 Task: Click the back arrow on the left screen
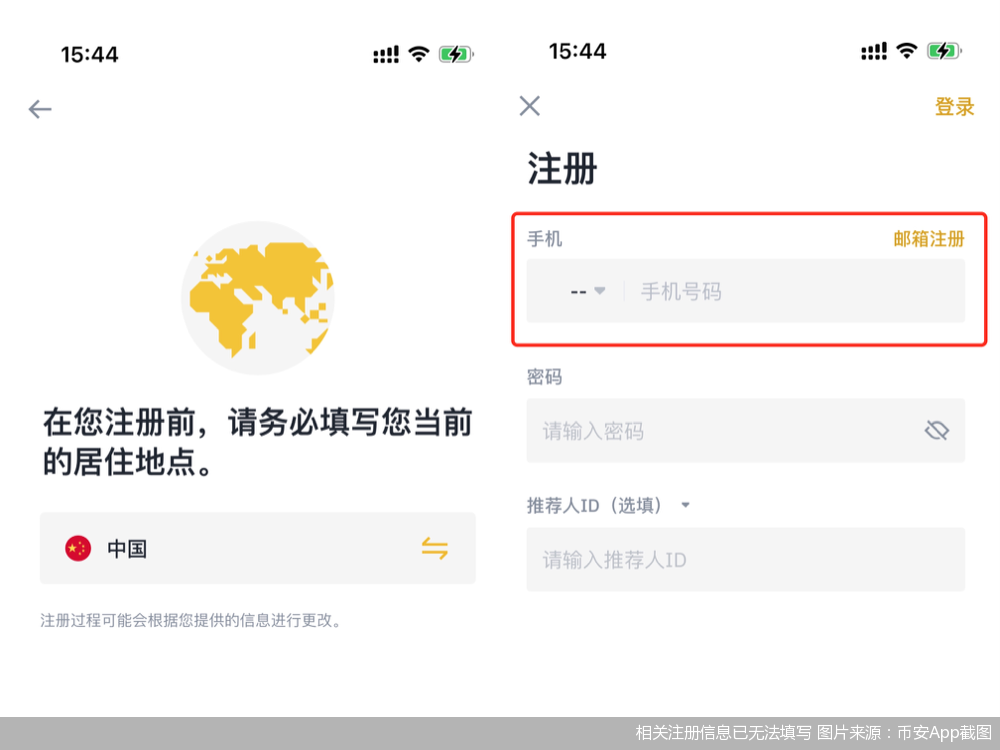[40, 109]
